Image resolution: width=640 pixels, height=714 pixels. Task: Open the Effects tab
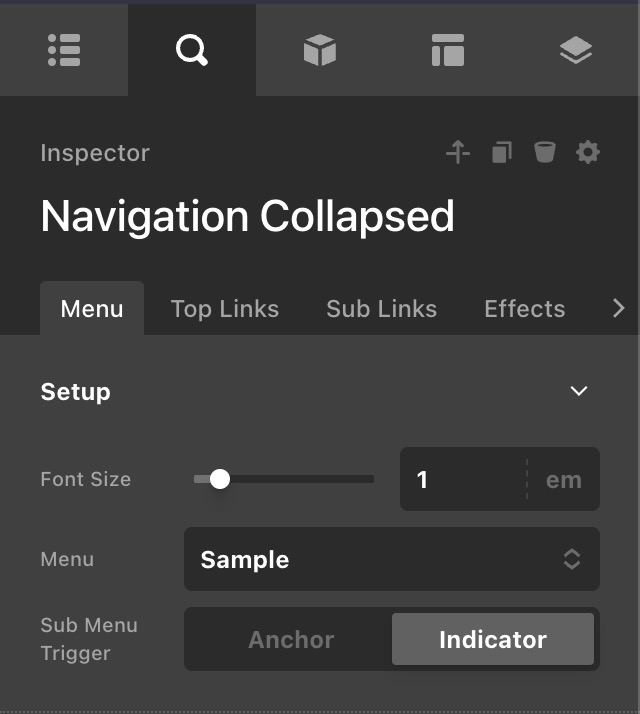tap(524, 308)
